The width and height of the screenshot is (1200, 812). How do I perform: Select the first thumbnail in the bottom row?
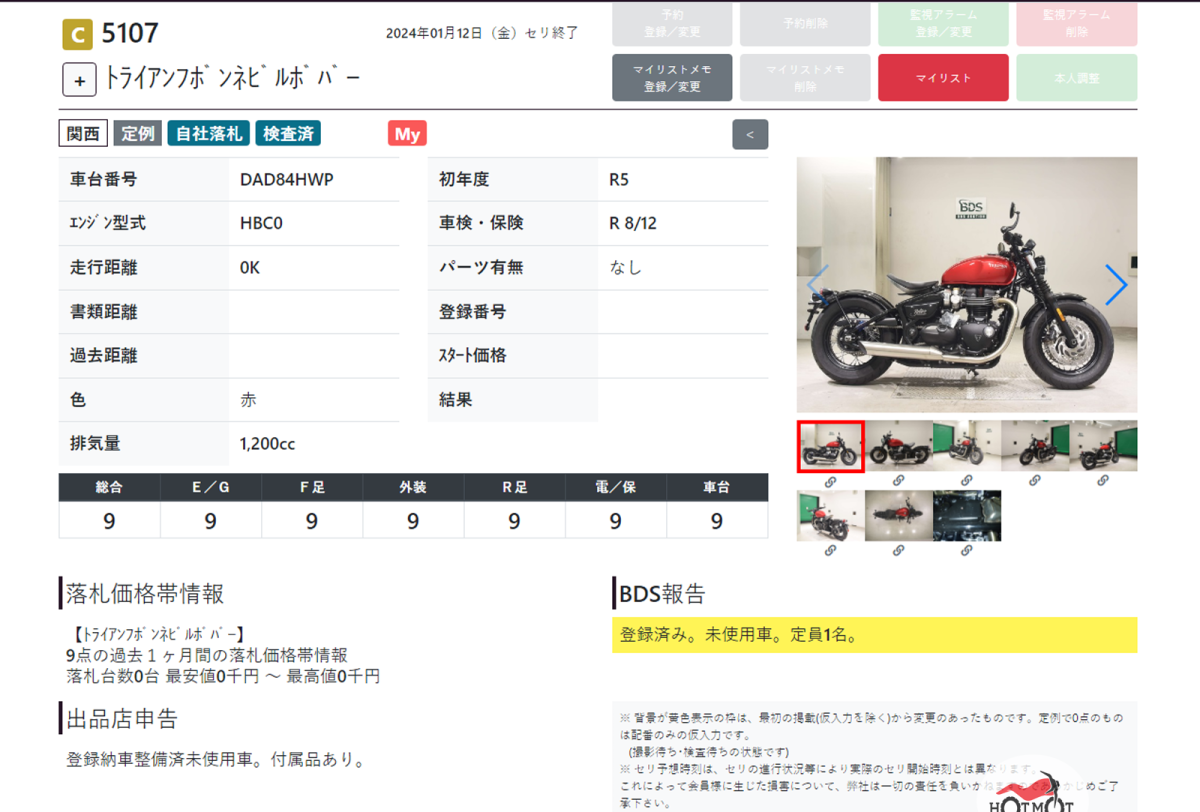tap(830, 515)
